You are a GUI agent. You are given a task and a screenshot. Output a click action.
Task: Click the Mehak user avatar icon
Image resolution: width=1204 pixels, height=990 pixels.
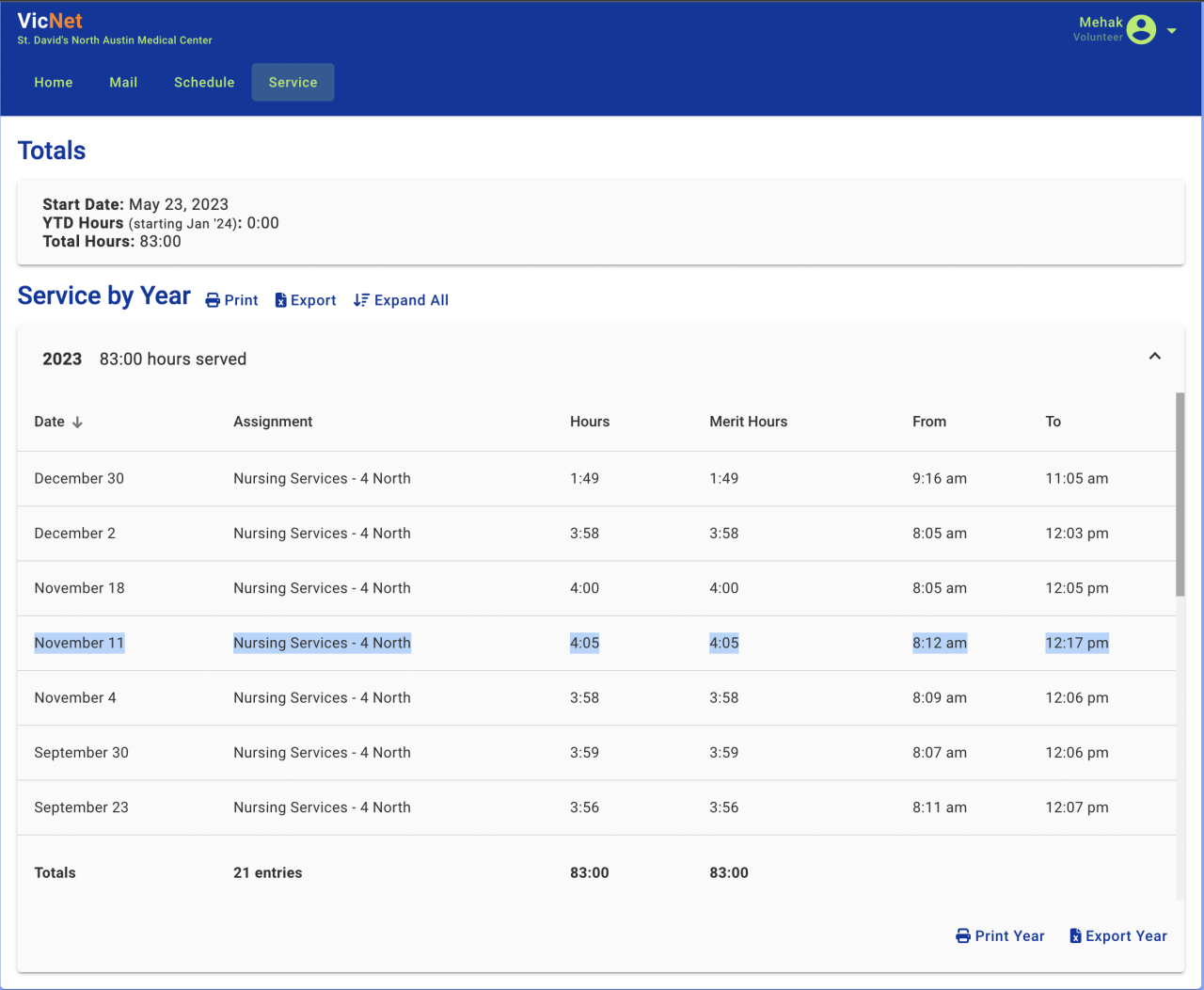(1141, 30)
